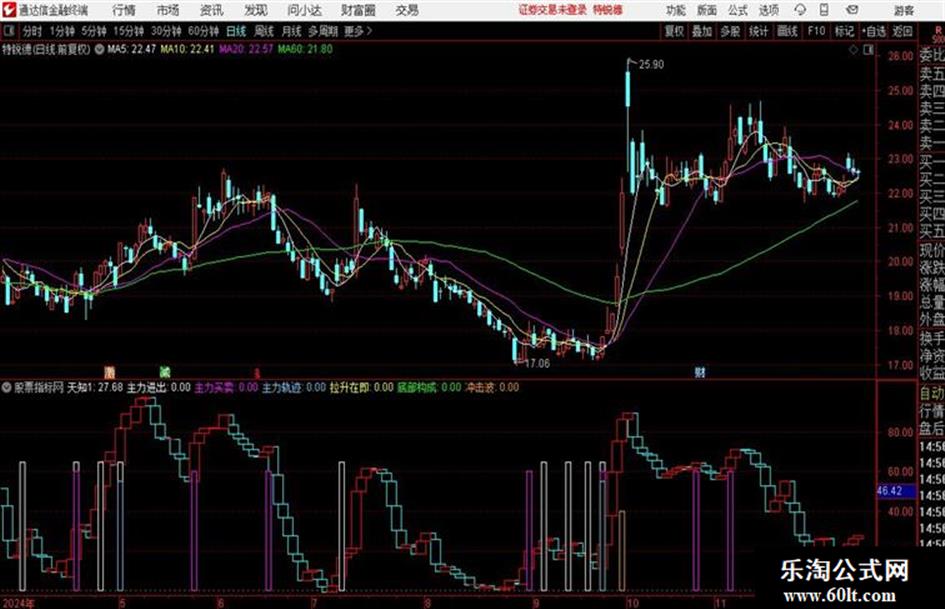Open the 交易 menu

click(407, 10)
